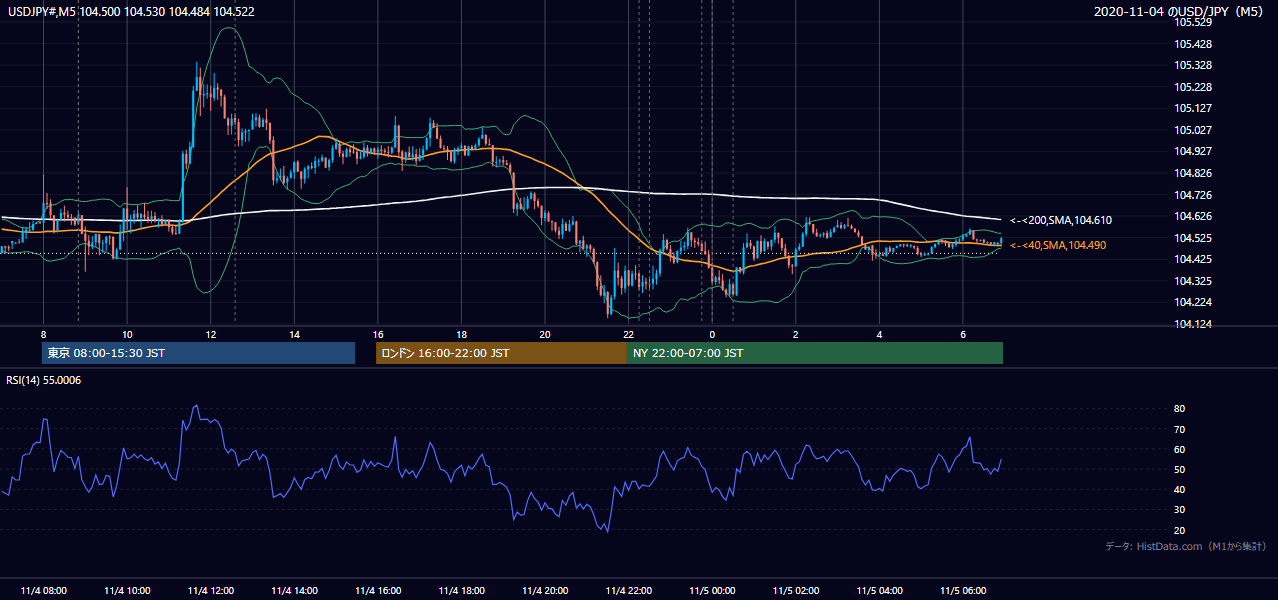Click RSI scale level 80

[1180, 409]
